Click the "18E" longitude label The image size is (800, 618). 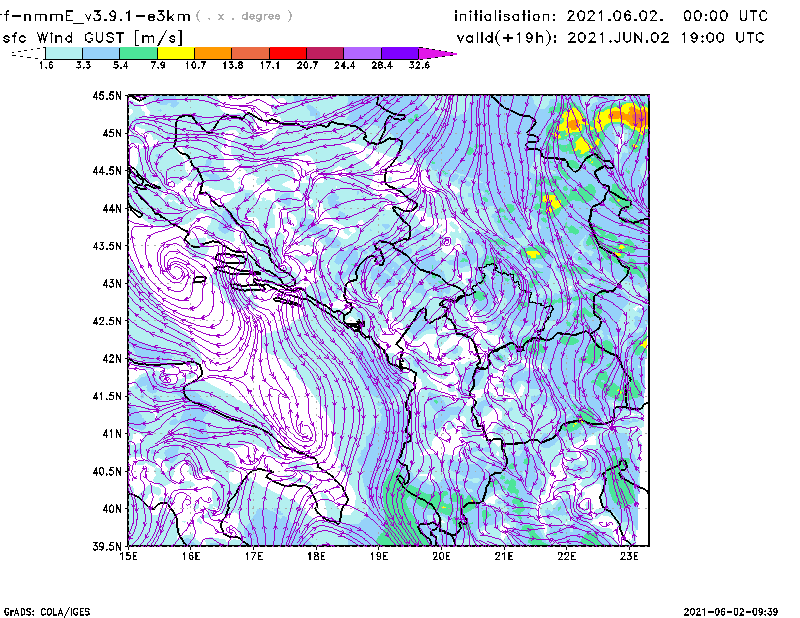316,556
